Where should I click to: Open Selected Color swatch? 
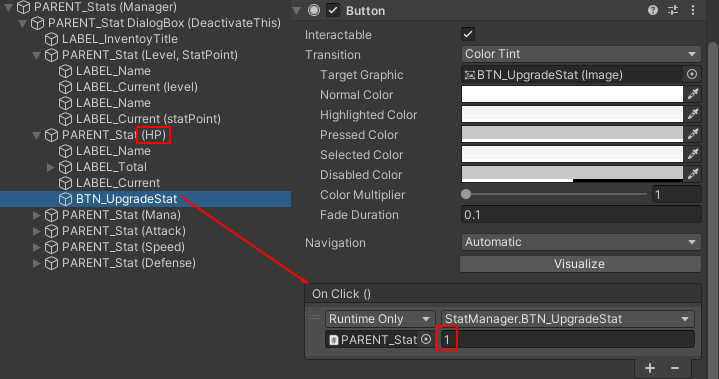(x=572, y=154)
